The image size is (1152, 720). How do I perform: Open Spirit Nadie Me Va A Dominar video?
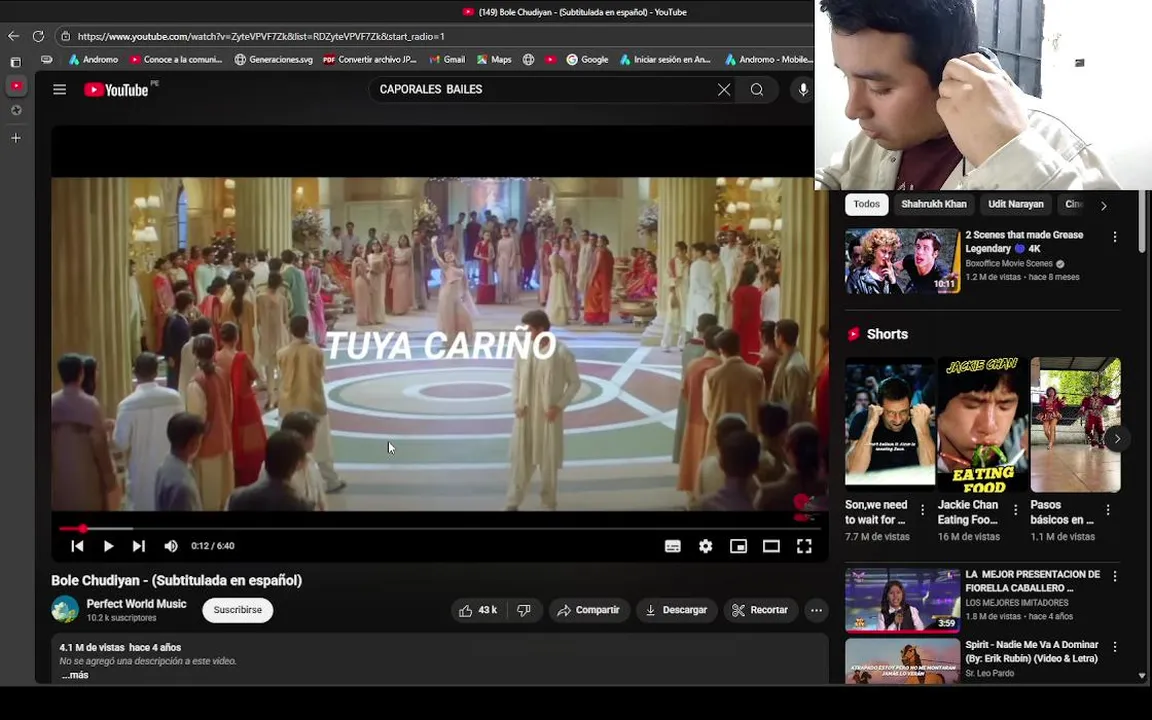click(902, 661)
